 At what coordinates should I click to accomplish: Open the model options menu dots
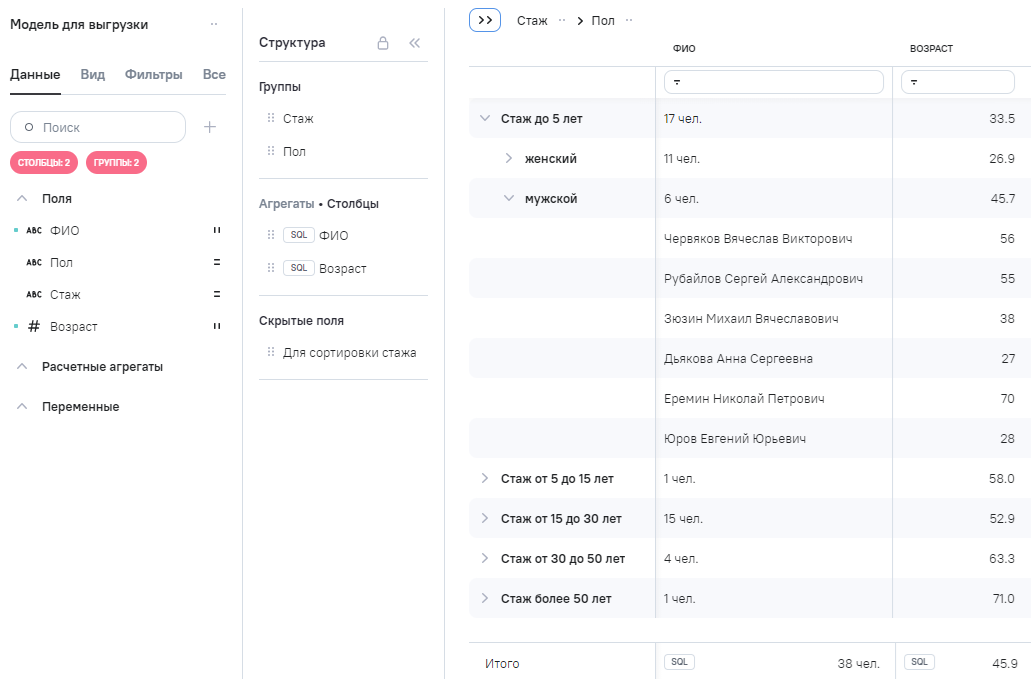pyautogui.click(x=213, y=25)
